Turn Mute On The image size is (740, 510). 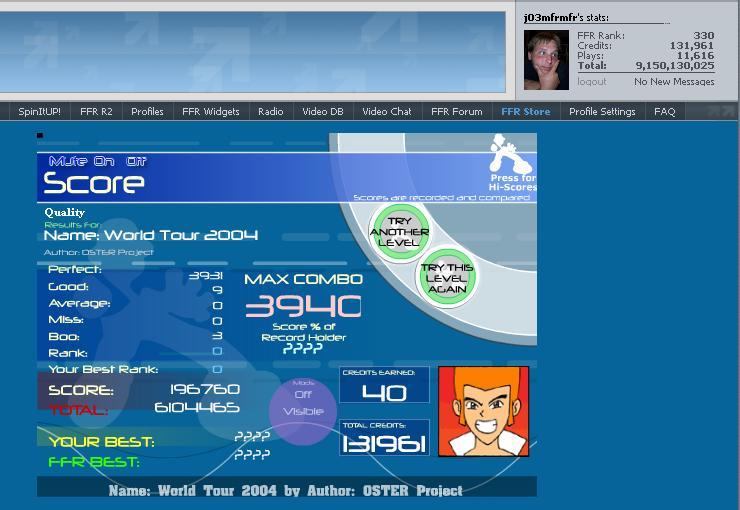click(x=104, y=161)
